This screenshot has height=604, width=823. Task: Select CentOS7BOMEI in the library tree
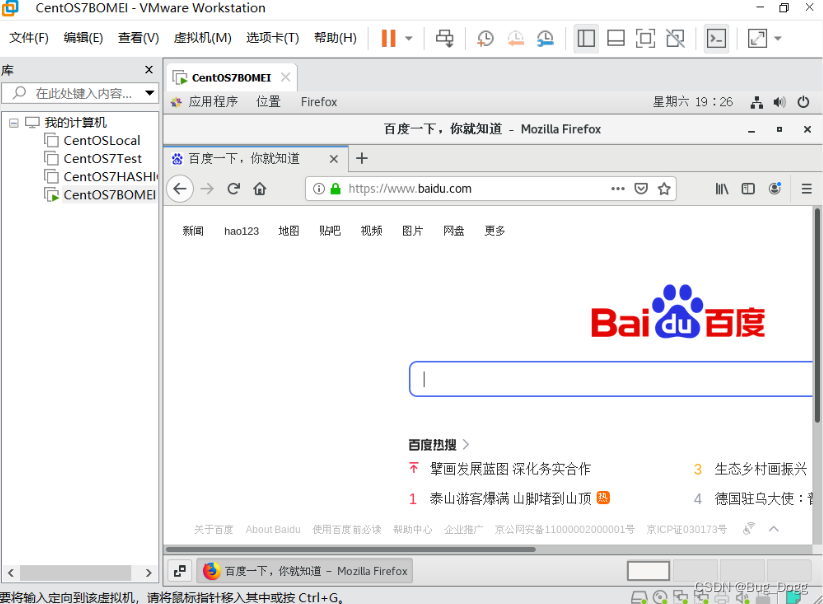click(101, 195)
